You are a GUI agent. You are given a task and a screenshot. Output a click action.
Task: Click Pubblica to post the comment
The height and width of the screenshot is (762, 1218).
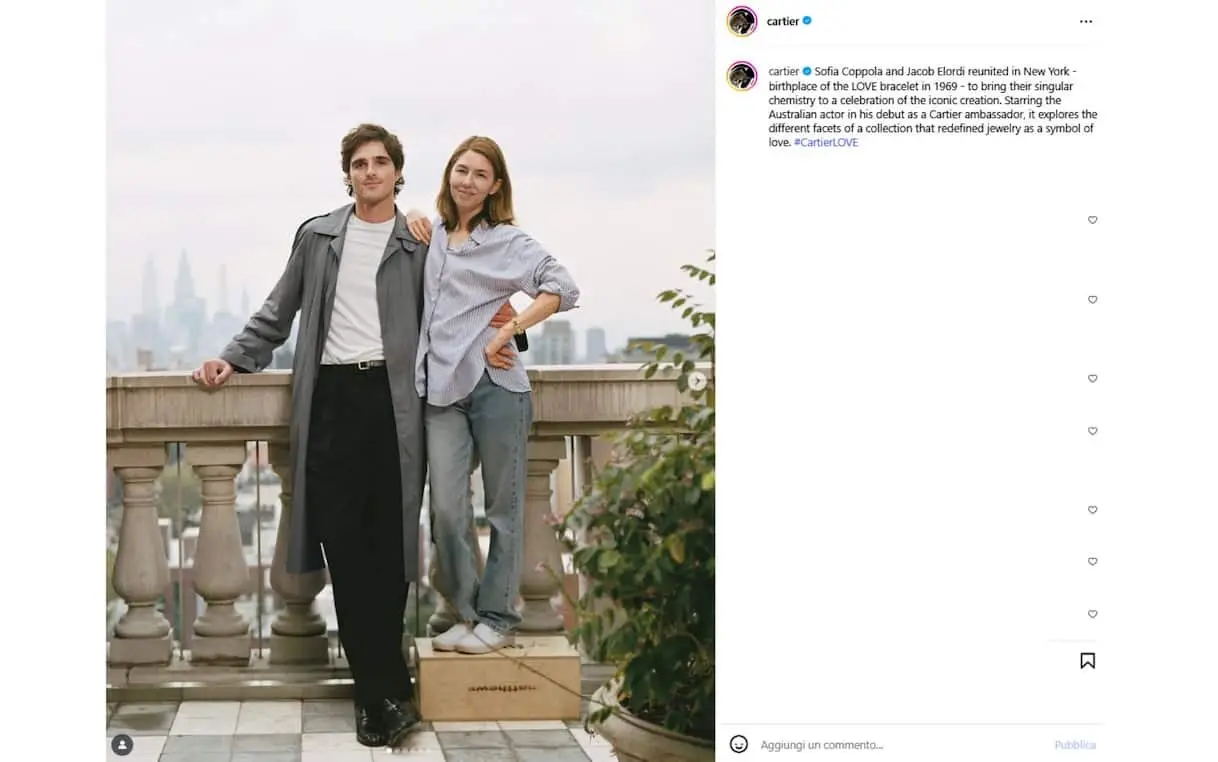(x=1075, y=745)
